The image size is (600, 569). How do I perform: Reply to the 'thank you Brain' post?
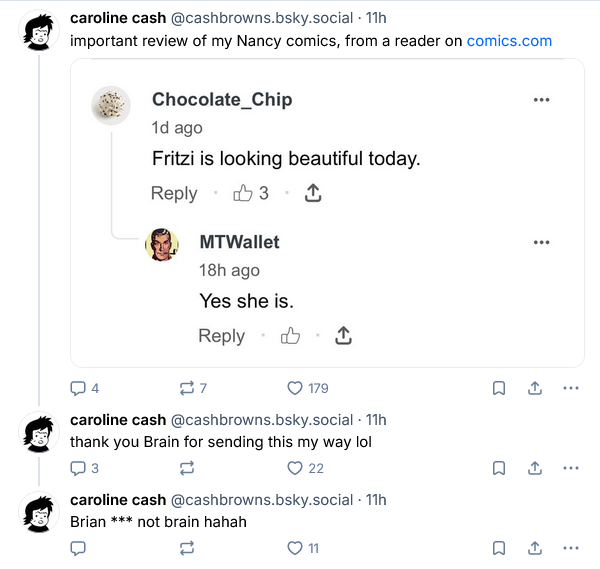tap(78, 468)
